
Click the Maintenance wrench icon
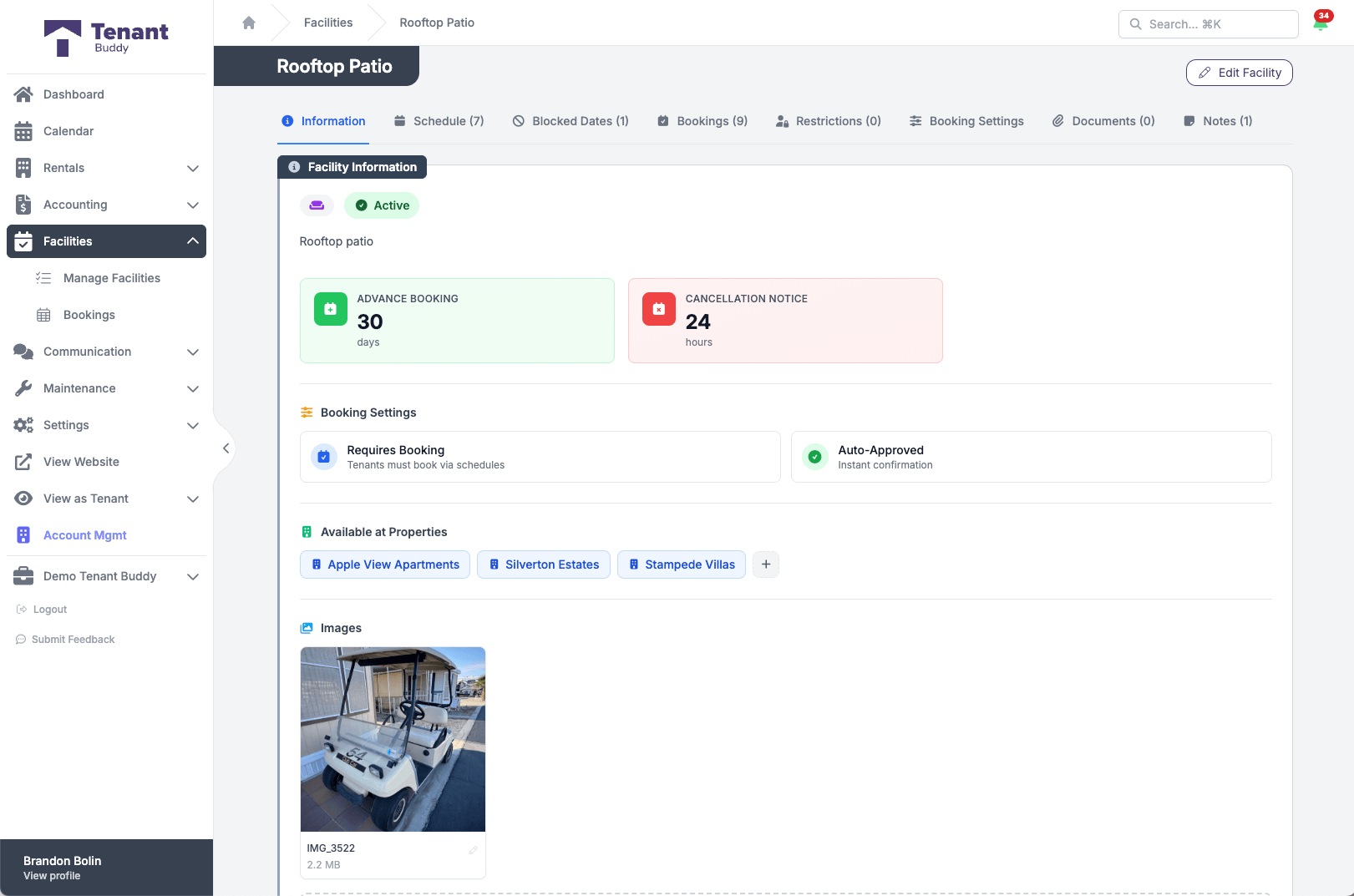tap(23, 388)
